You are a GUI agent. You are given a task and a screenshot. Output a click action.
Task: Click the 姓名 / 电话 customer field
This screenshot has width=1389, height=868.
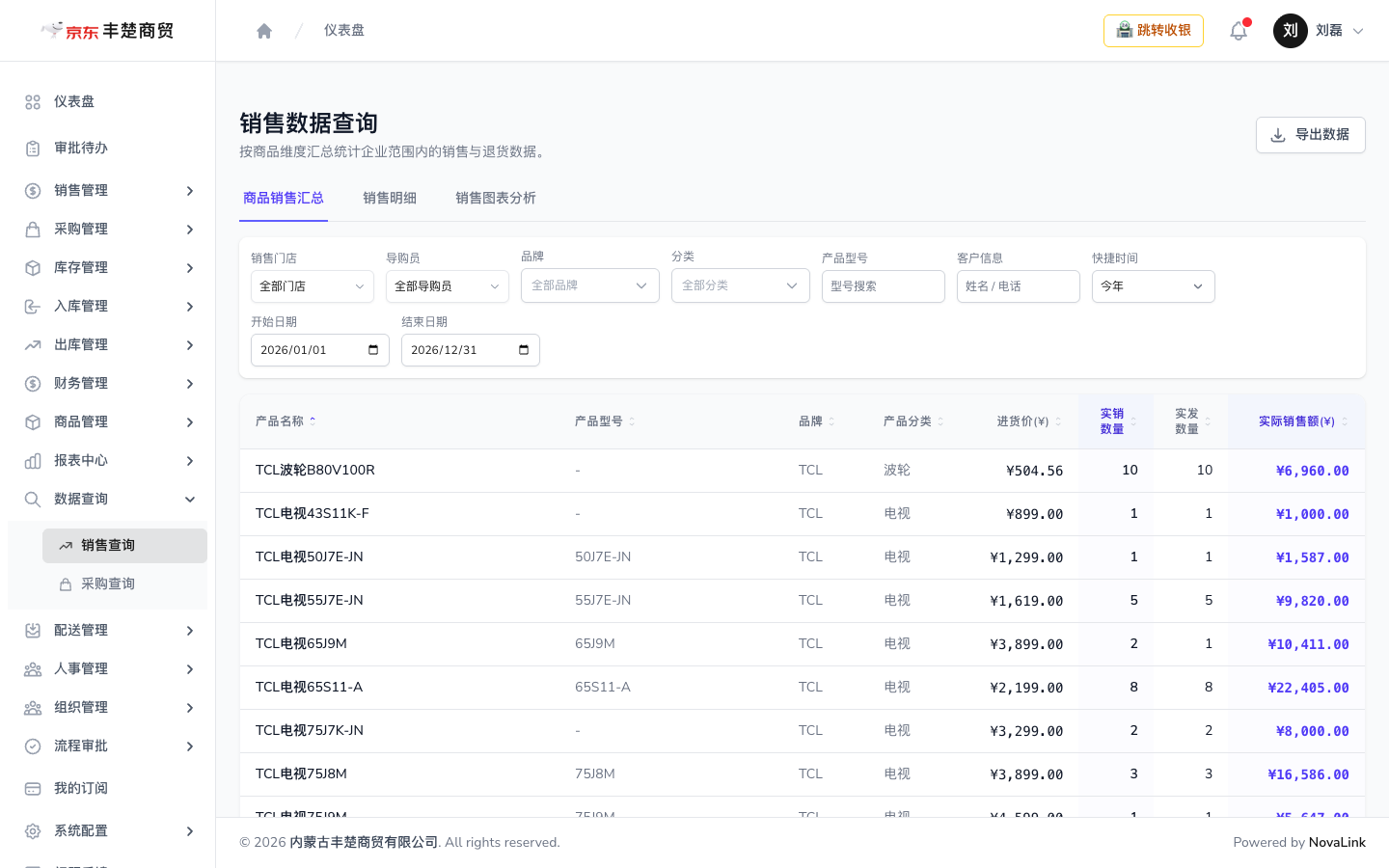tap(1019, 286)
